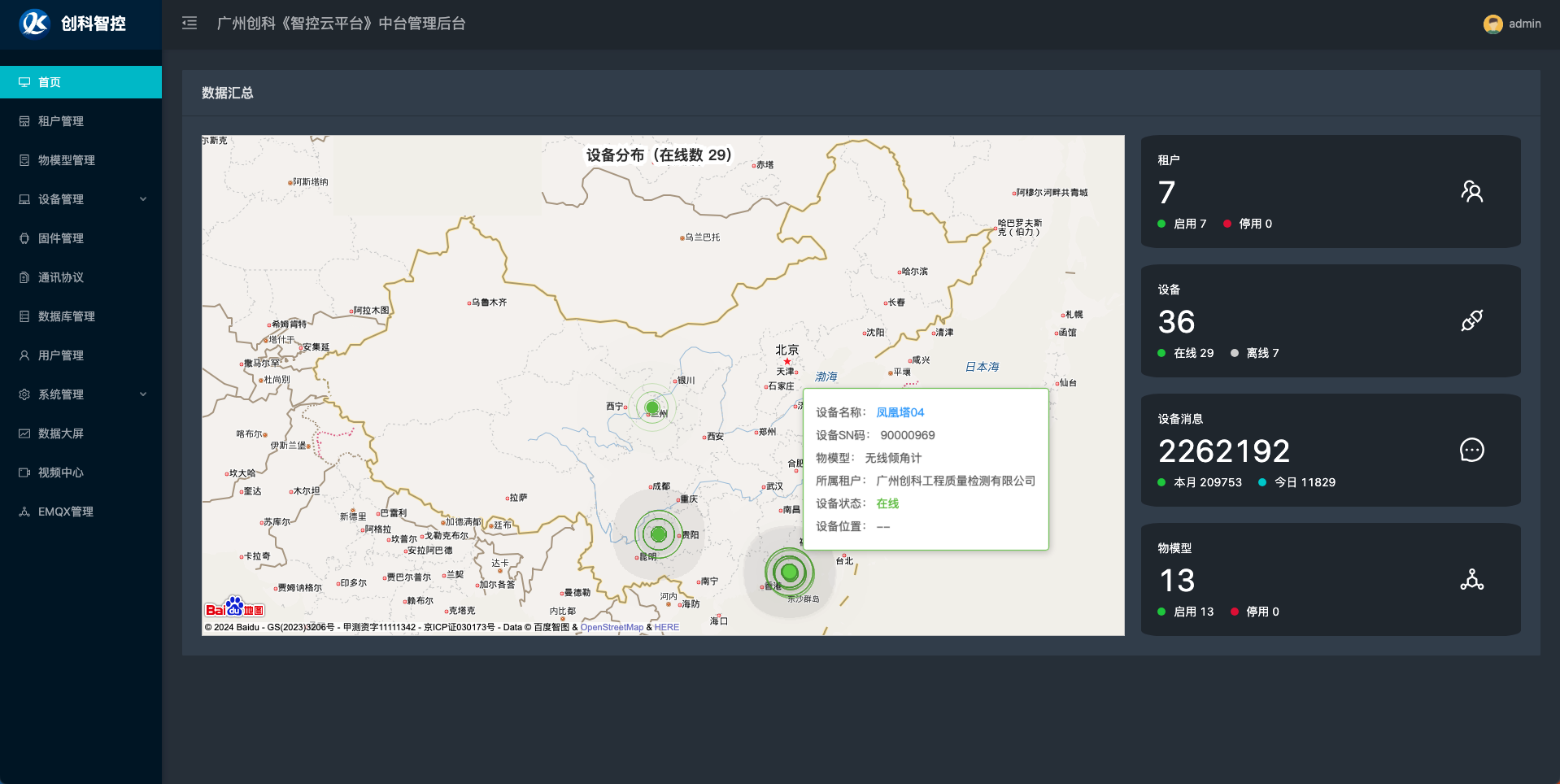Click the green device marker near 西宁
The width and height of the screenshot is (1560, 784).
[x=652, y=407]
